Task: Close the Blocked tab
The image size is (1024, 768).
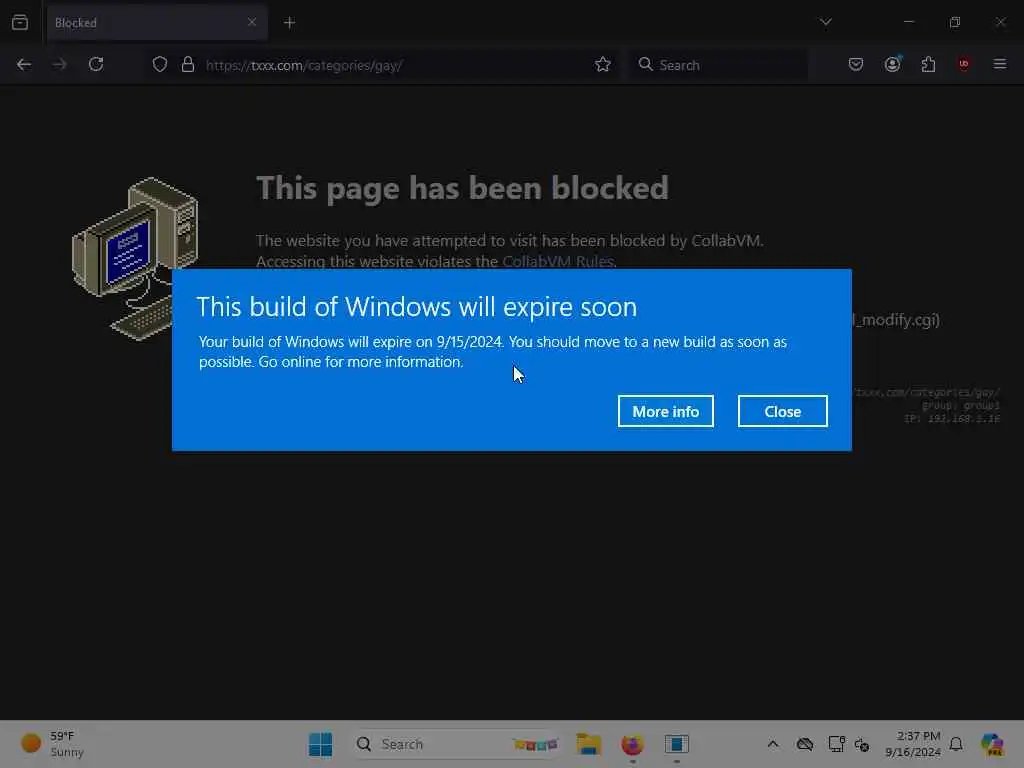Action: pyautogui.click(x=252, y=22)
